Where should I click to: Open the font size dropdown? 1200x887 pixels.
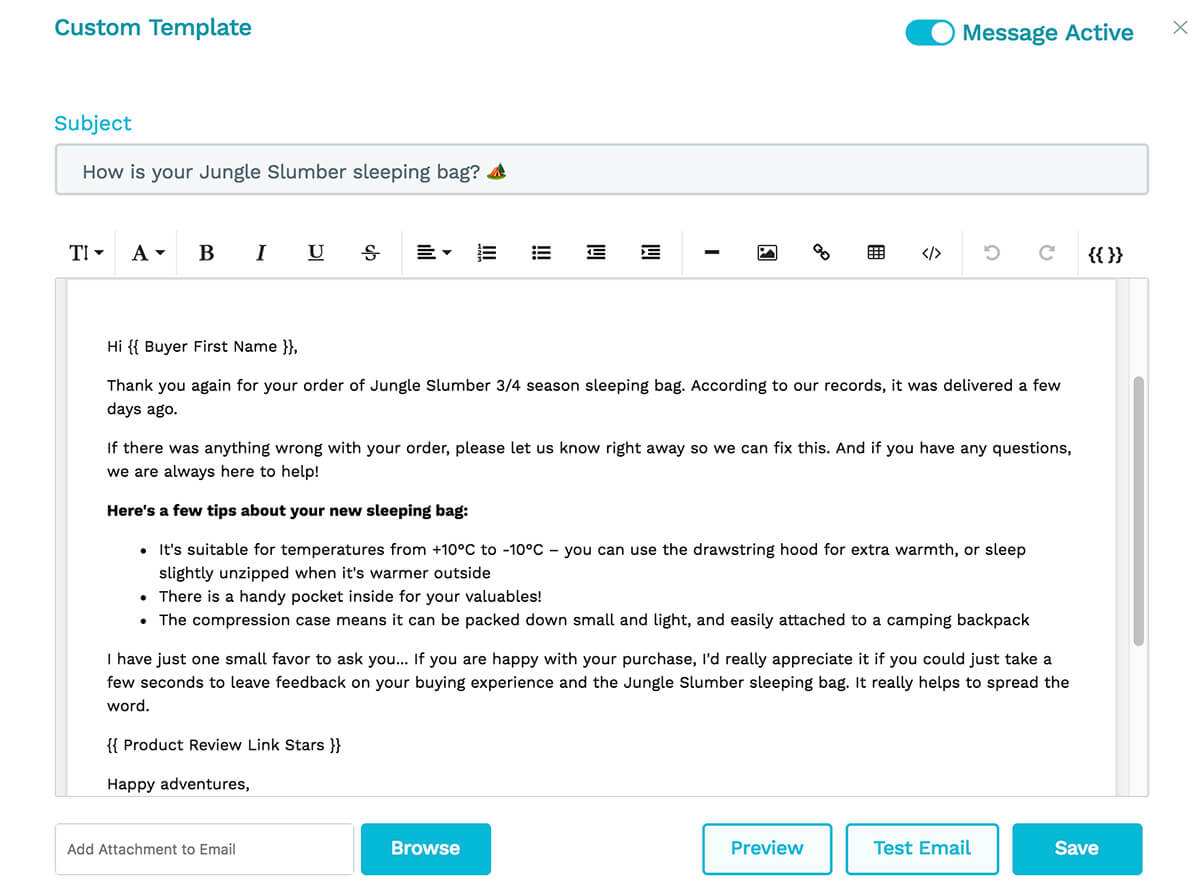[86, 253]
